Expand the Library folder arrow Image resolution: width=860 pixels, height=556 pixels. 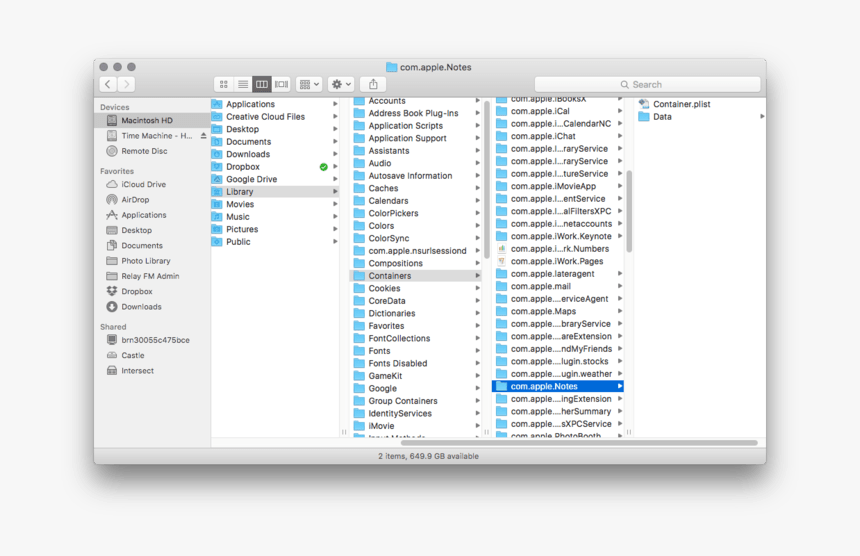tap(335, 192)
